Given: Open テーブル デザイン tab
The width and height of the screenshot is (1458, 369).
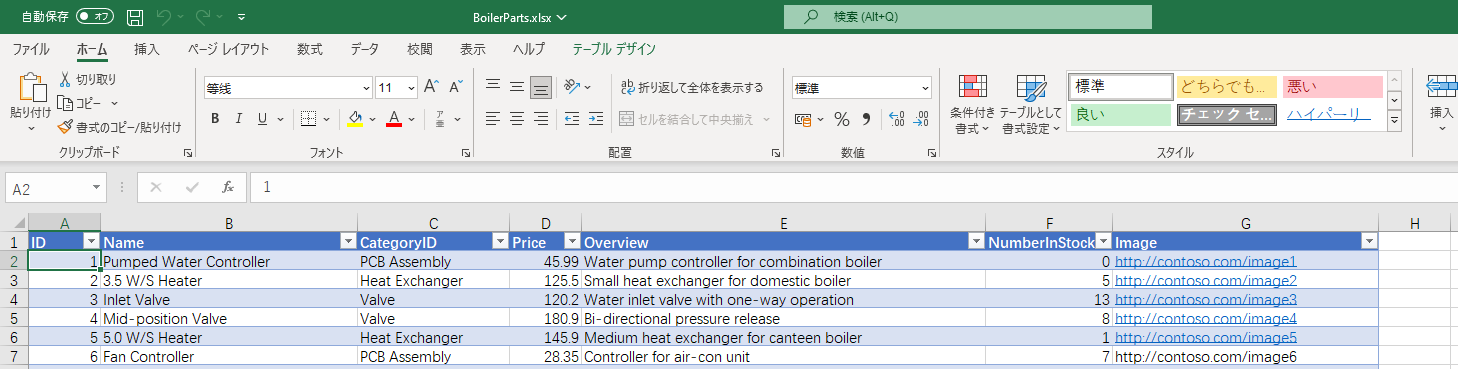Looking at the screenshot, I should click(614, 48).
